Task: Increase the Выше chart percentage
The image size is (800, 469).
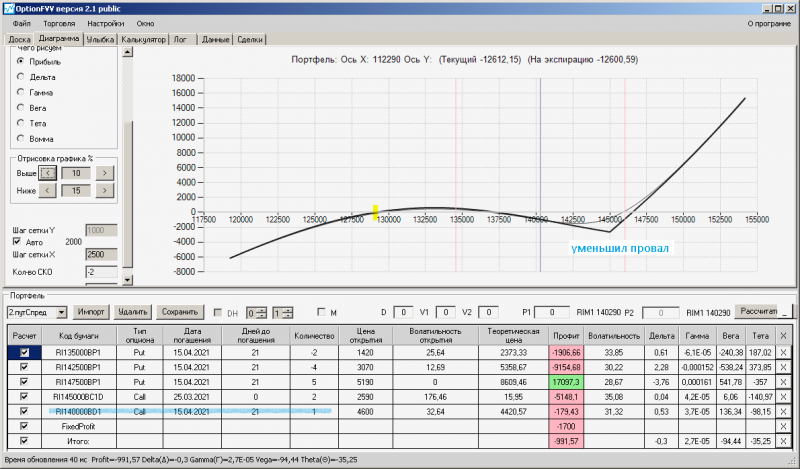Action: 105,173
